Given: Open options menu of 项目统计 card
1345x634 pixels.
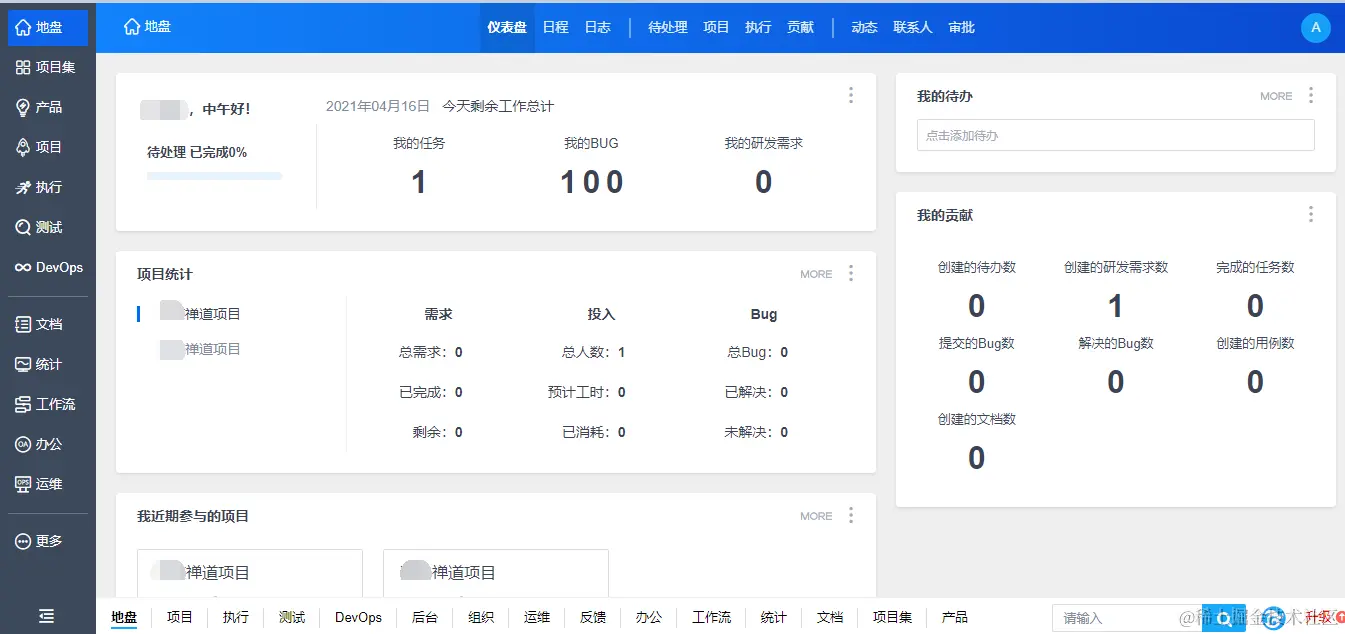Looking at the screenshot, I should tap(851, 273).
